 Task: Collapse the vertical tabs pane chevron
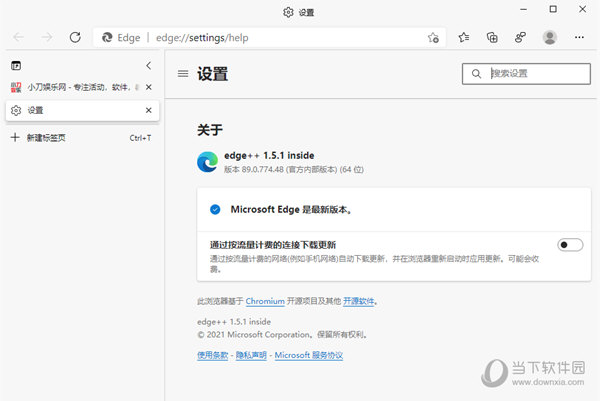tap(149, 66)
